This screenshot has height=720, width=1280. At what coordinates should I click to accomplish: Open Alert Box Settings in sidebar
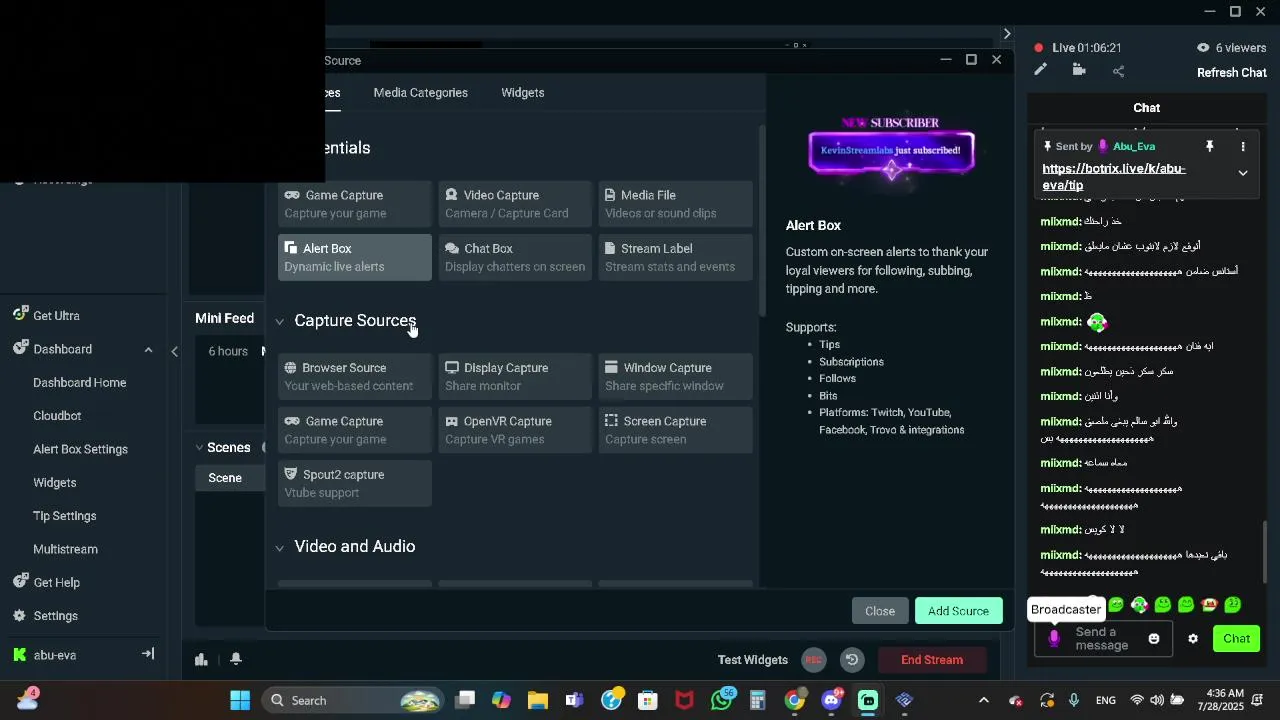tap(80, 449)
